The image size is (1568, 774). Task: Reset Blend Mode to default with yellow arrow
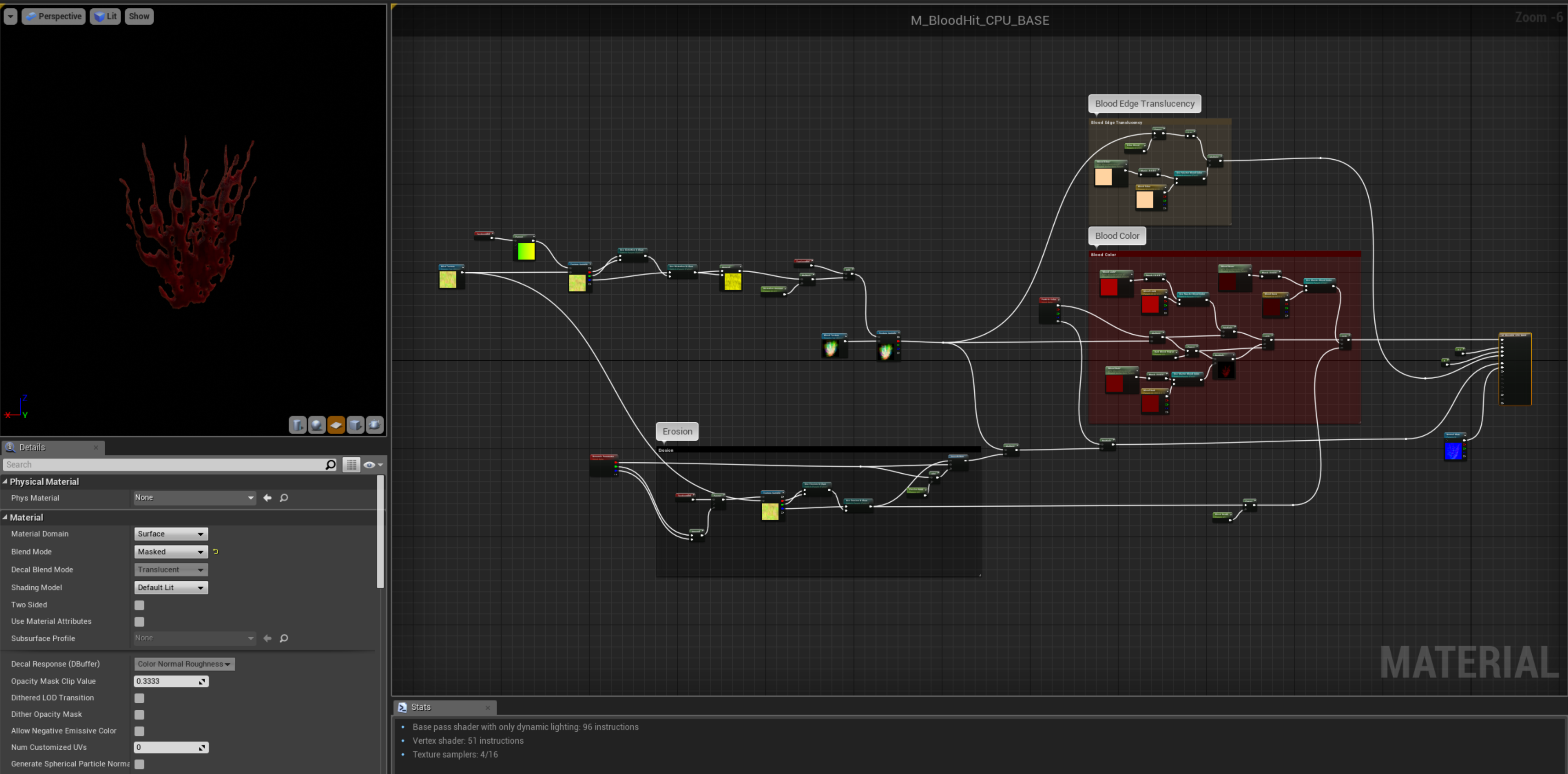[215, 552]
